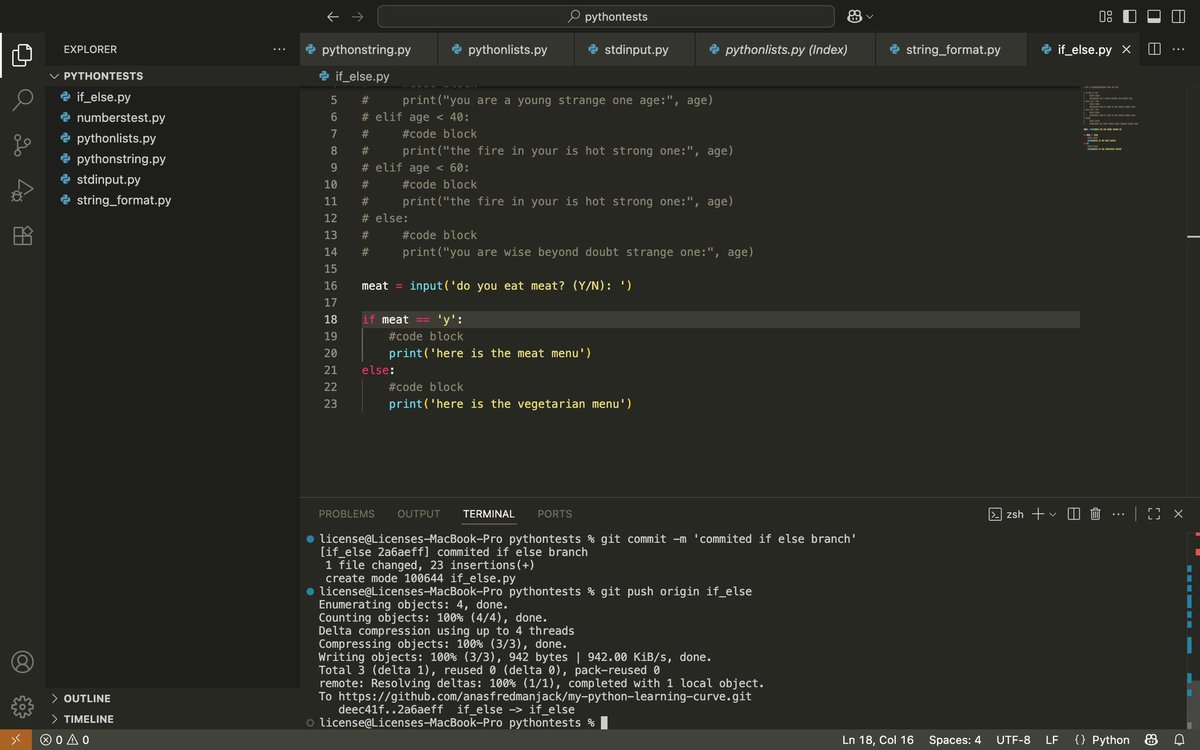
Task: Split the terminal pane
Action: coord(1074,514)
